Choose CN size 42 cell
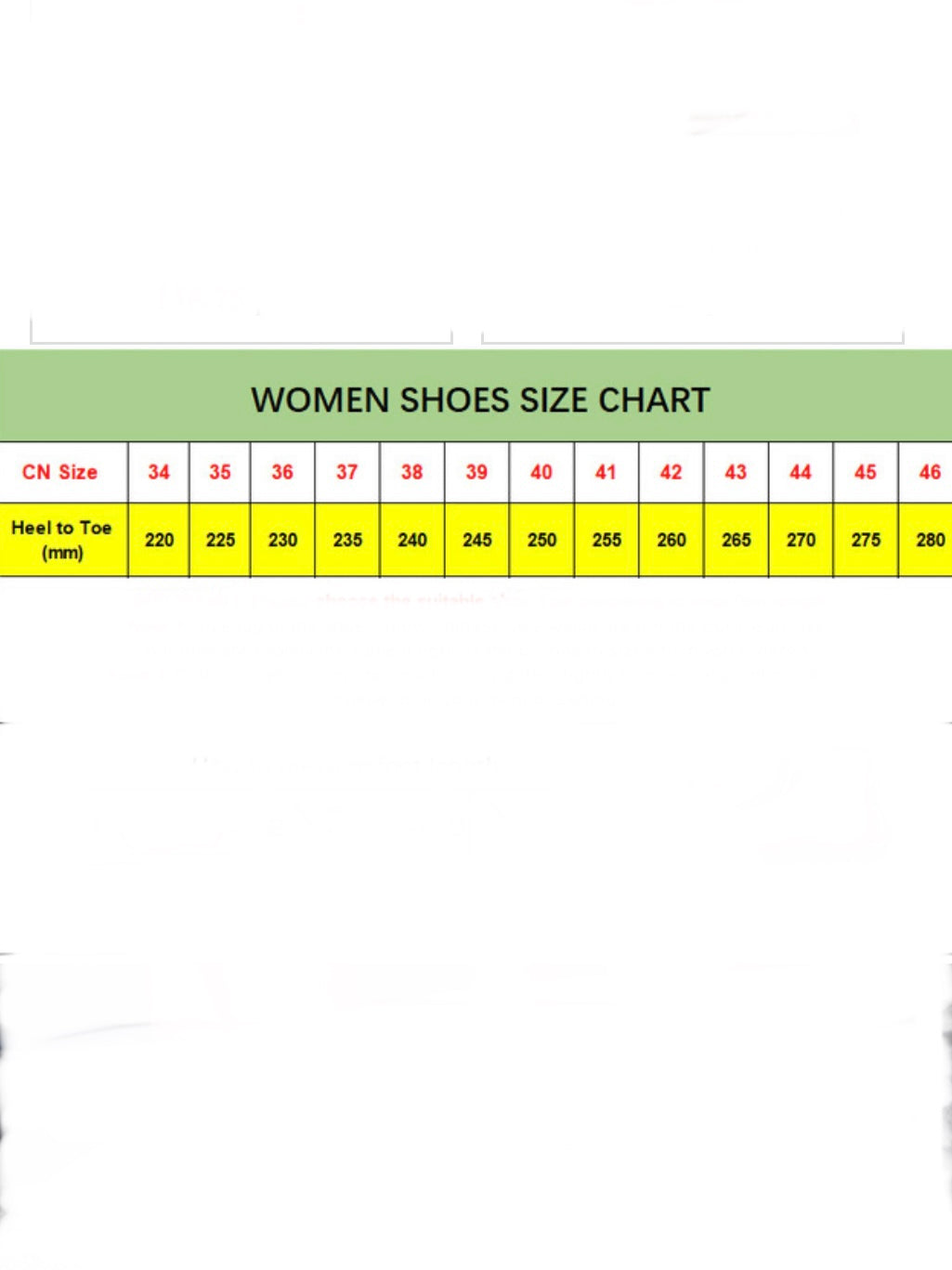This screenshot has height=1270, width=952. [672, 472]
